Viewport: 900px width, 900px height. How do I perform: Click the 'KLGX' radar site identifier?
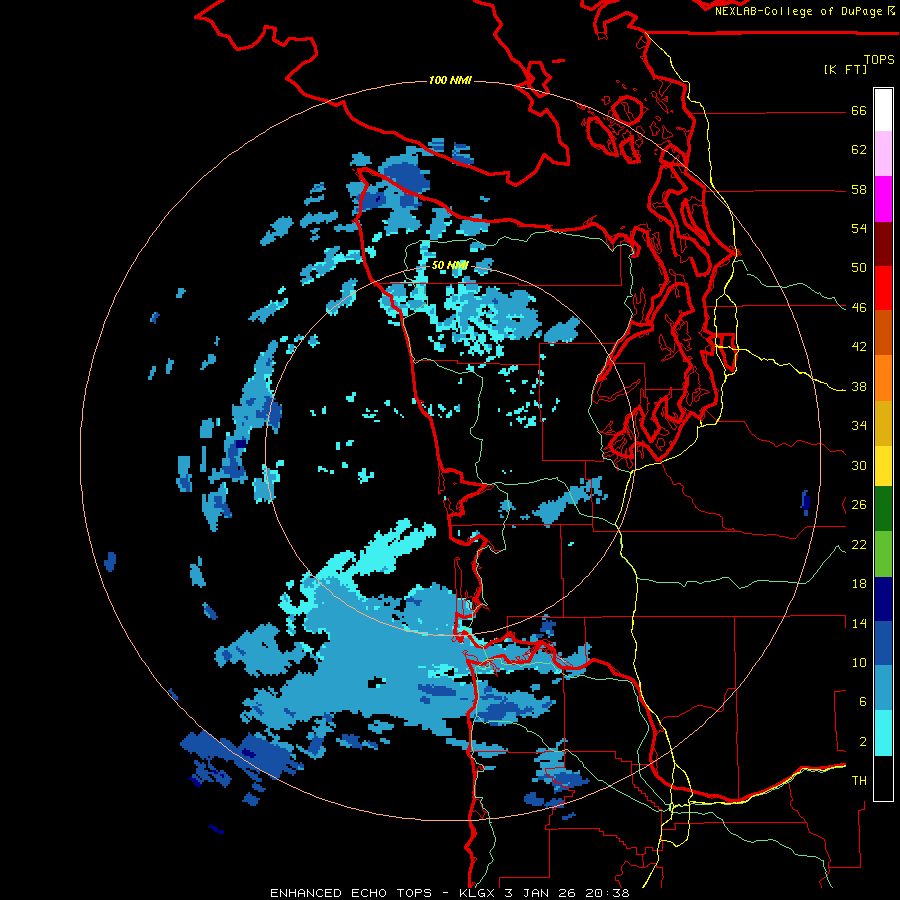point(479,893)
